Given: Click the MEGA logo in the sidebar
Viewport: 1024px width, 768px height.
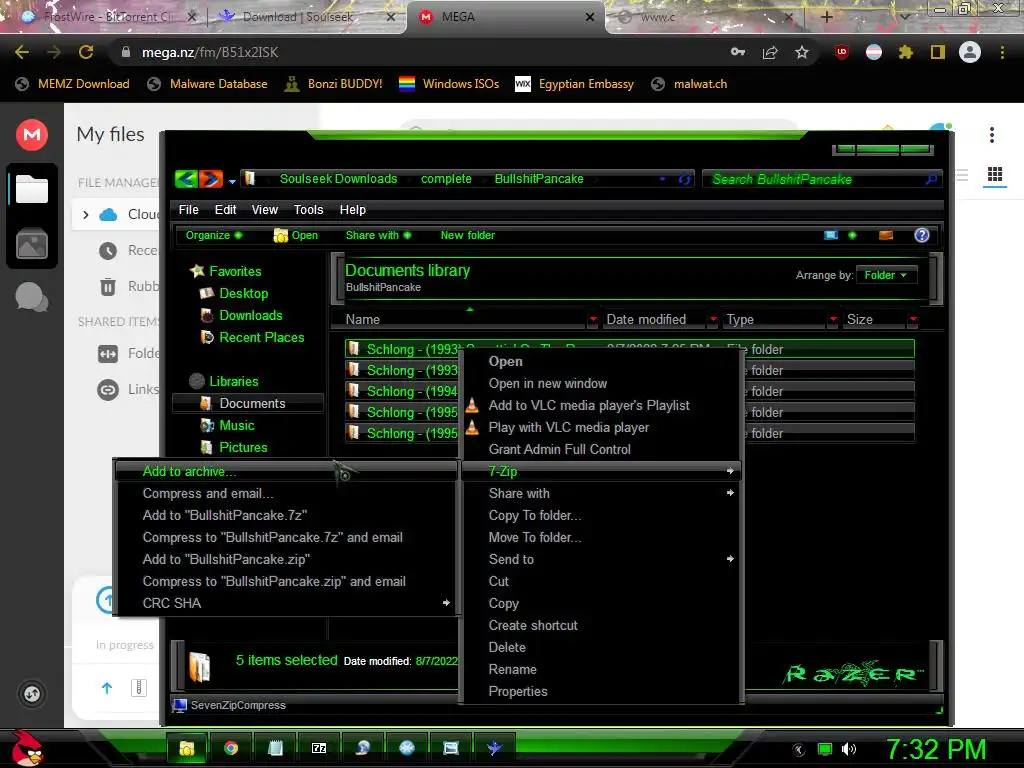Looking at the screenshot, I should point(31,135).
